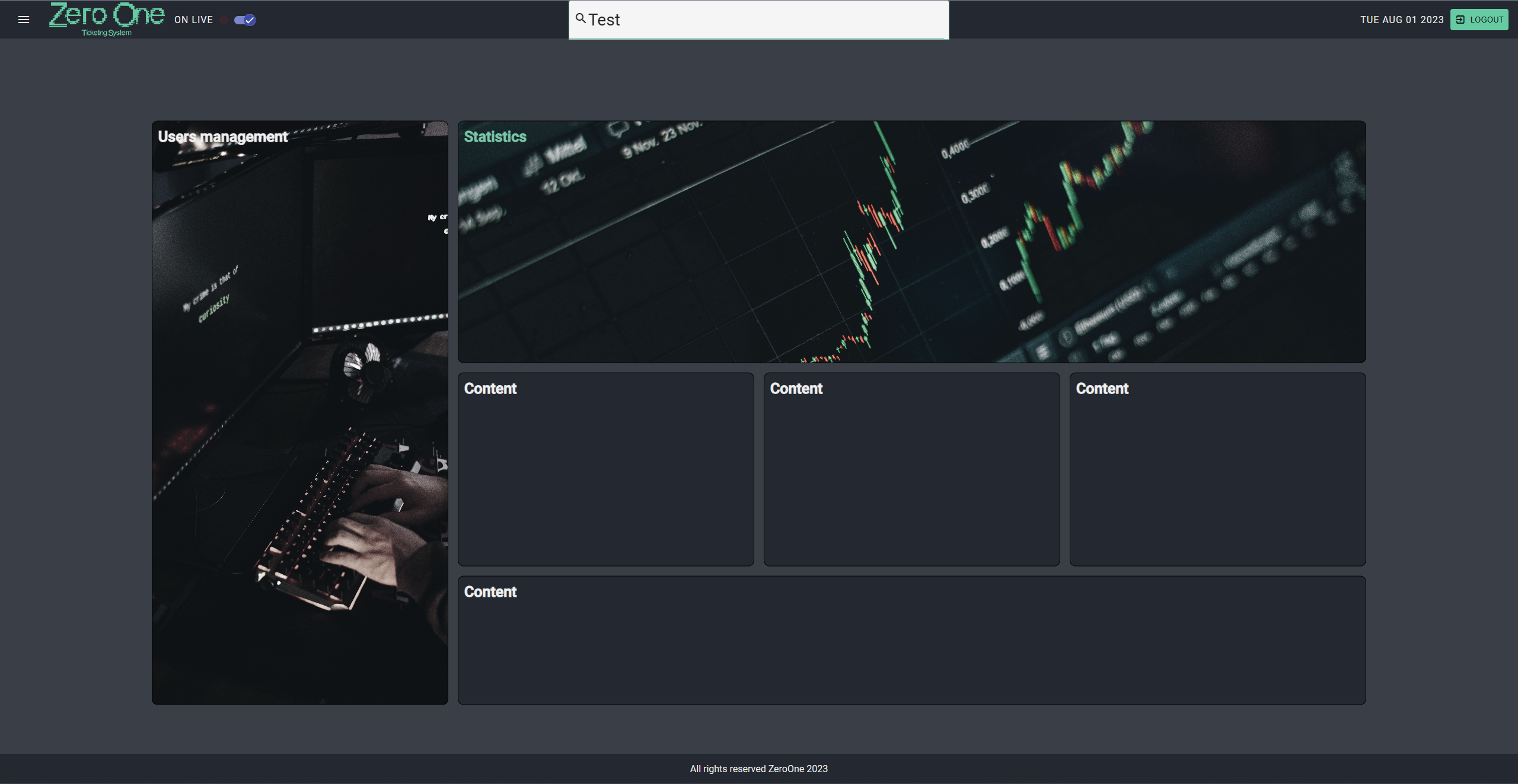Click the ON LIVE label text
This screenshot has height=784, width=1518.
(193, 20)
